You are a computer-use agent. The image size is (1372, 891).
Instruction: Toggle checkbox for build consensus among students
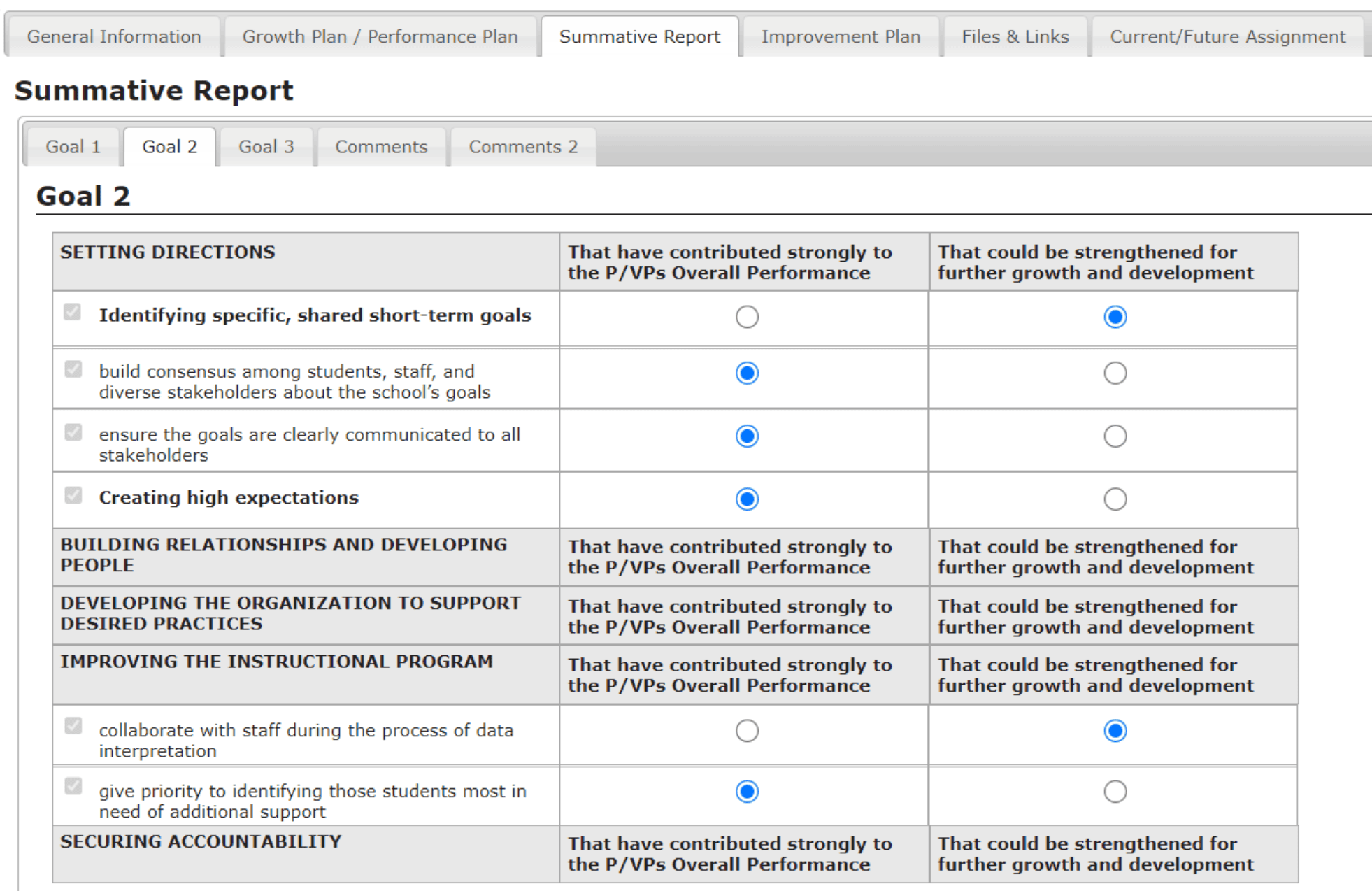73,369
